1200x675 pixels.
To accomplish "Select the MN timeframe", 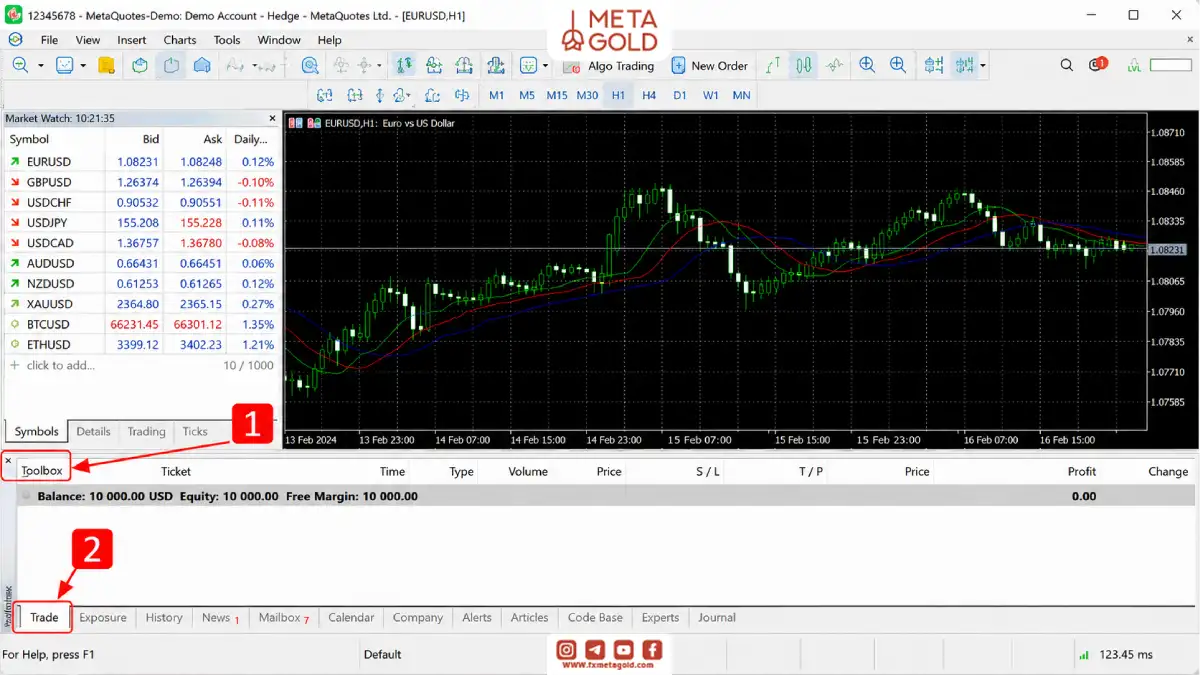I will (741, 96).
